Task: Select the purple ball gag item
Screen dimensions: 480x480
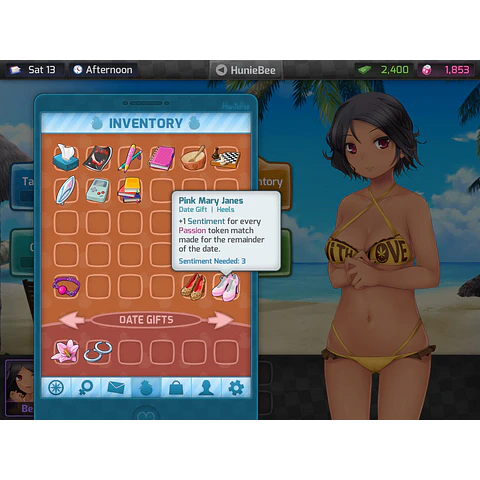Action: click(66, 287)
